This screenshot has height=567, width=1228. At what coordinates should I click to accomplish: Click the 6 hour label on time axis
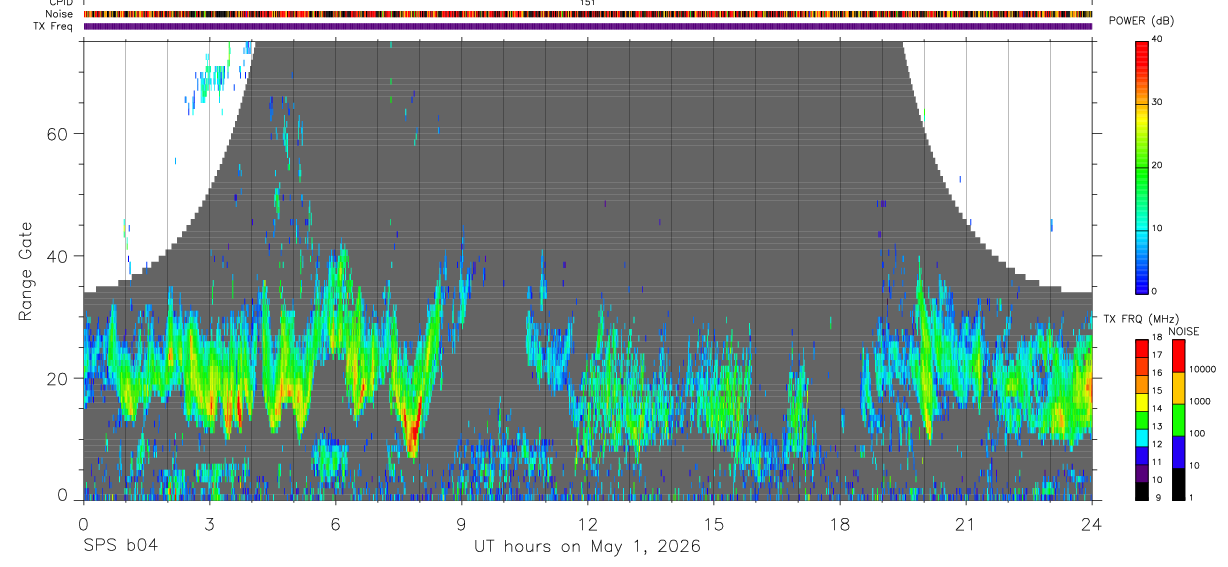click(335, 523)
